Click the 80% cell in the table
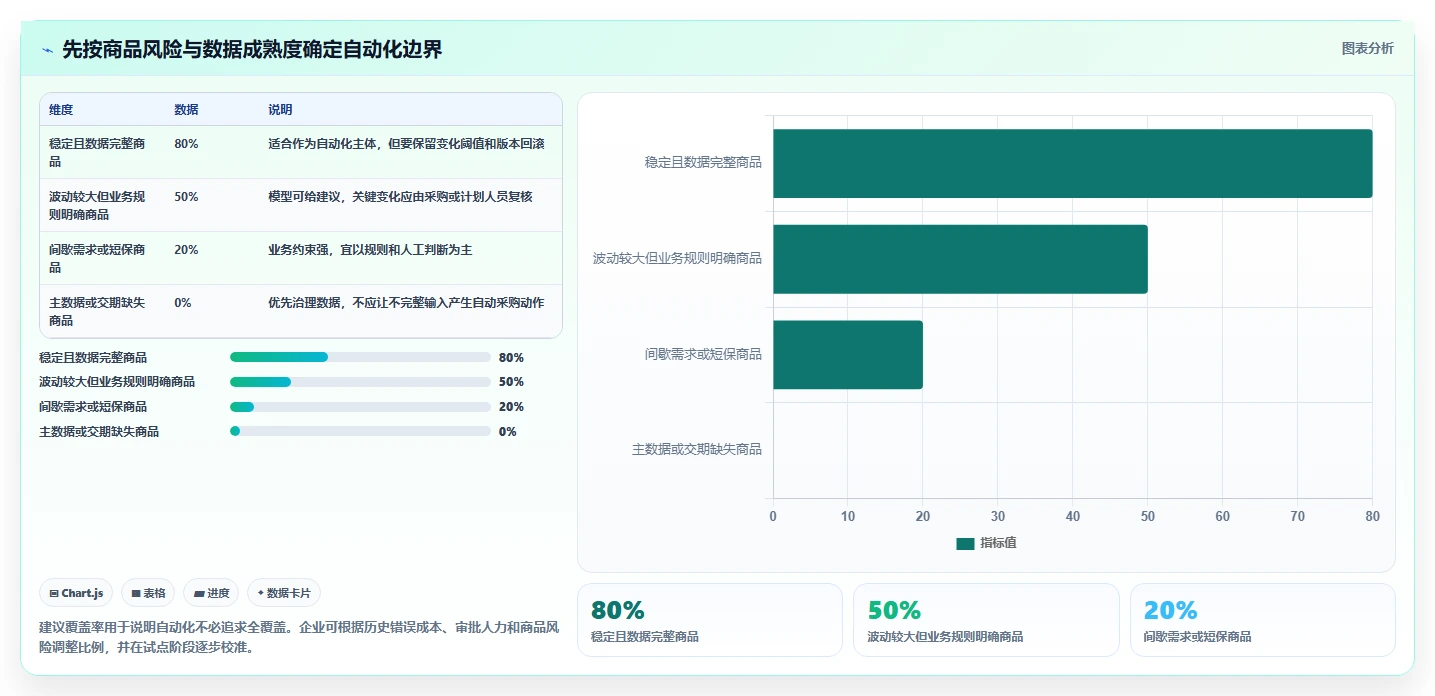Screen dimensions: 1435x696 point(186,144)
